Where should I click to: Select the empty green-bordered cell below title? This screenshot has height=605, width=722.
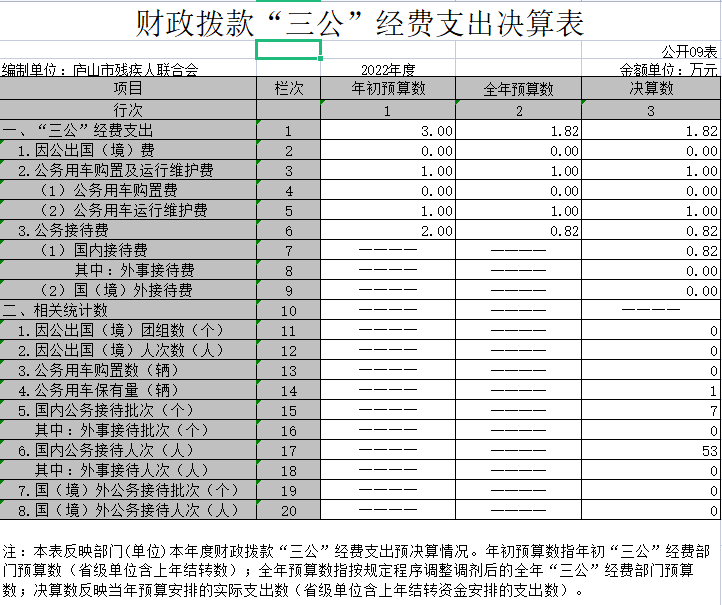click(x=289, y=50)
